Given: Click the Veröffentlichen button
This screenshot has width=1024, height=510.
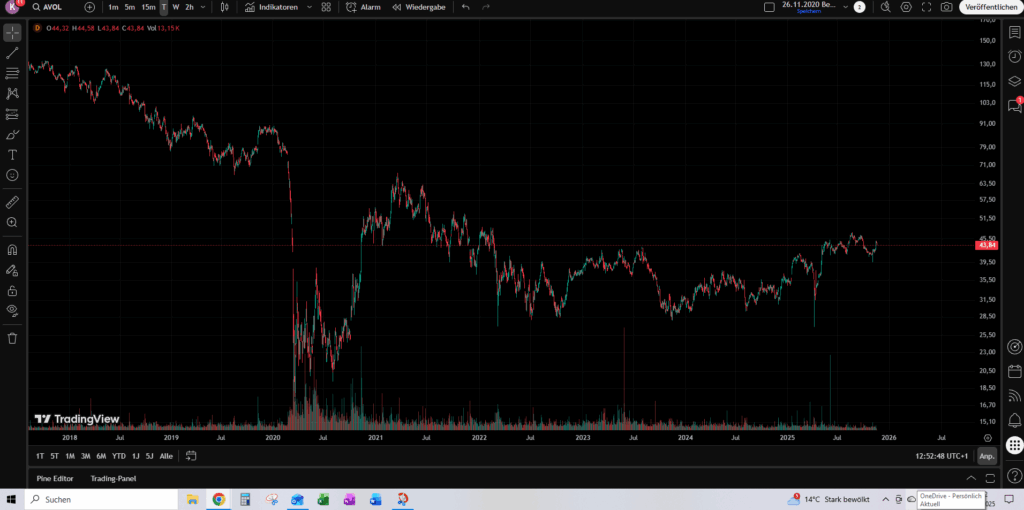Looking at the screenshot, I should (990, 7).
